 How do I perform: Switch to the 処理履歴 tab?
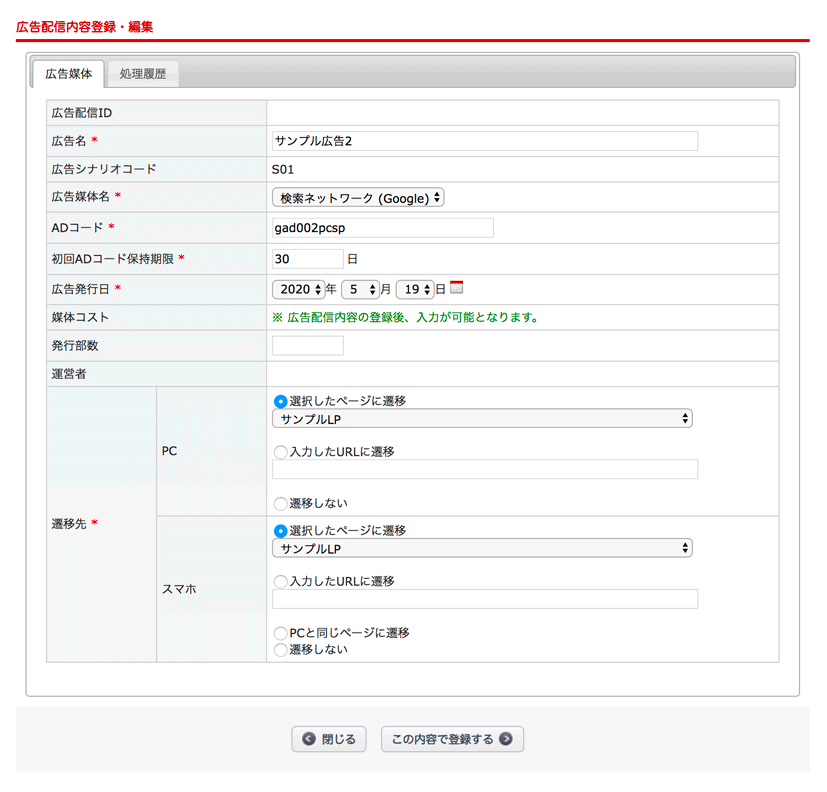[142, 74]
